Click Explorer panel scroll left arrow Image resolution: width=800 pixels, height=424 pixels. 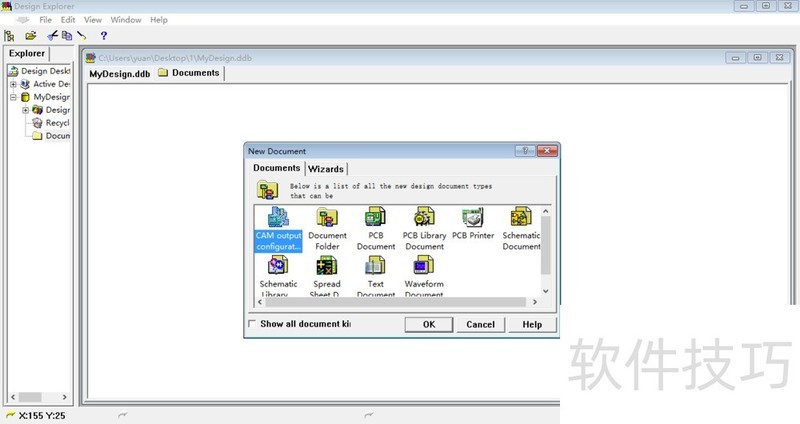click(x=13, y=397)
